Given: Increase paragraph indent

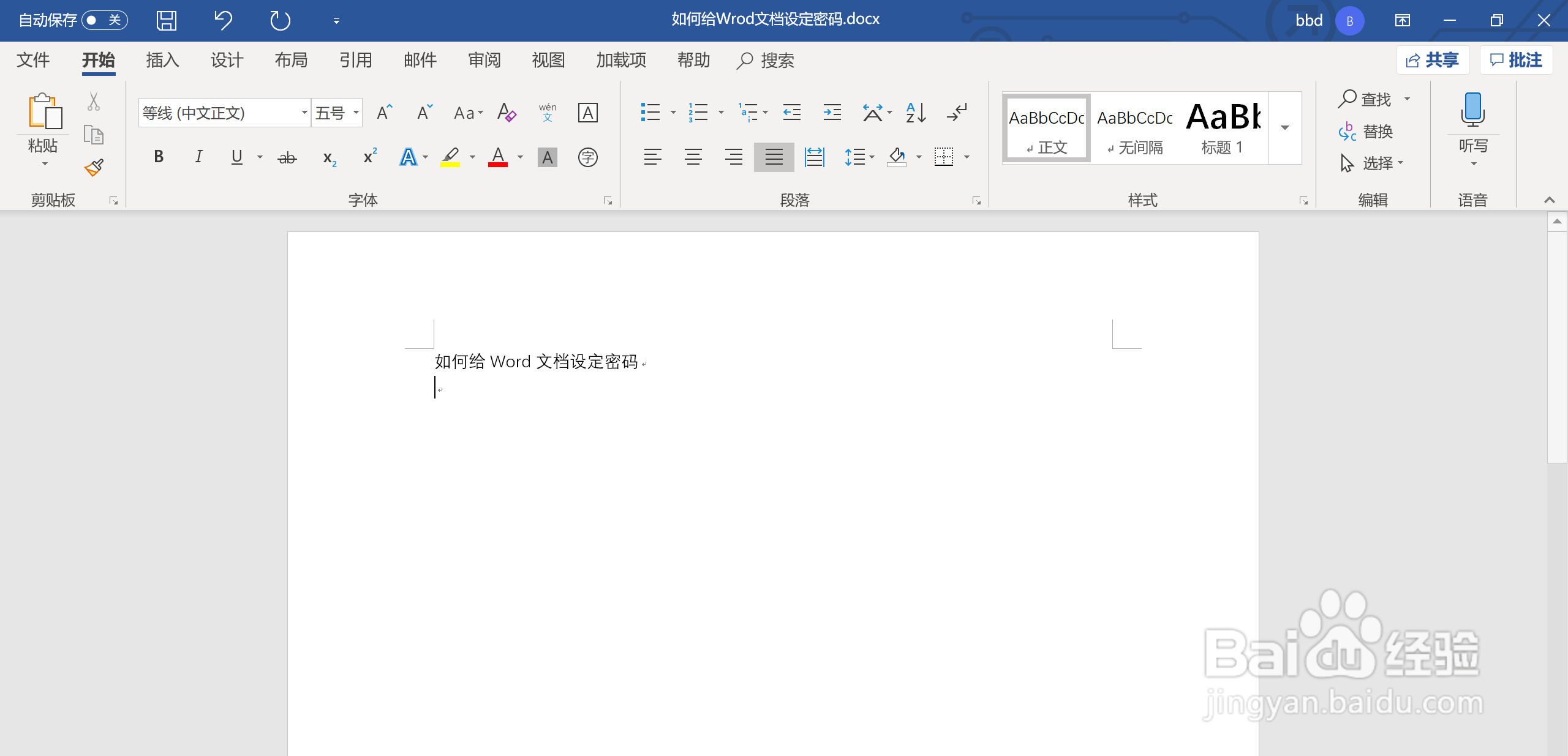Looking at the screenshot, I should click(832, 112).
